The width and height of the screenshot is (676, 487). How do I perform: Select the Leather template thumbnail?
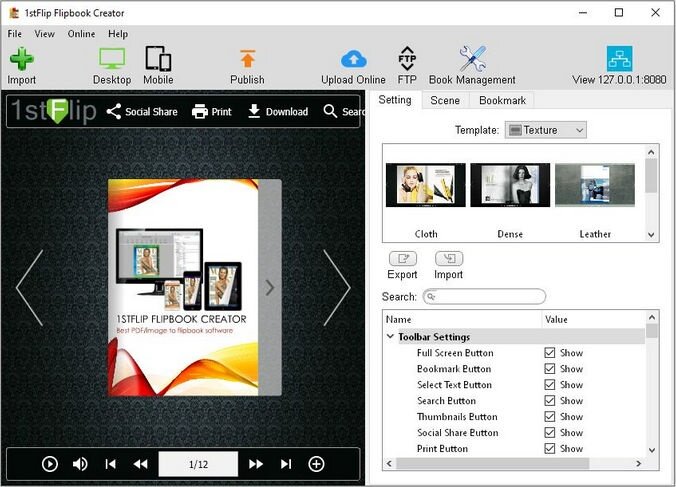(x=595, y=185)
